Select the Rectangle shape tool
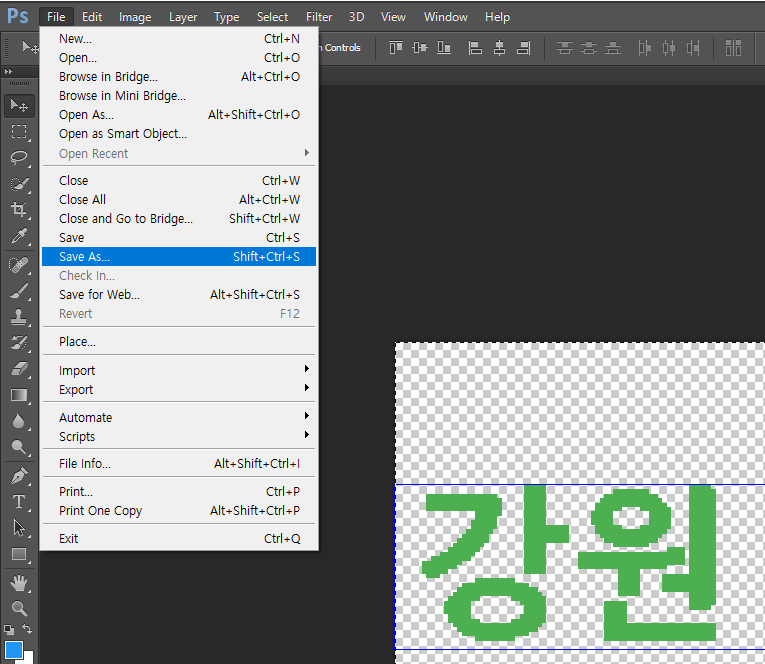Image resolution: width=765 pixels, height=664 pixels. click(x=19, y=554)
